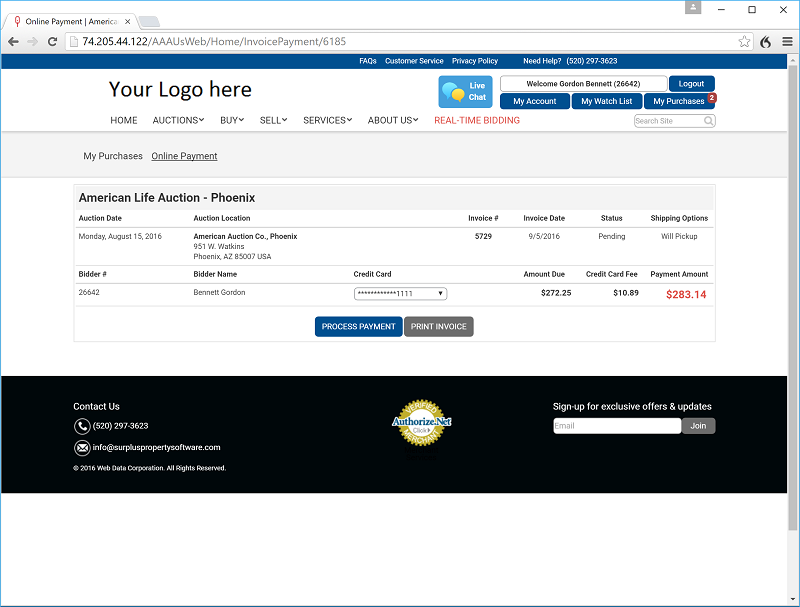Viewport: 800px width, 607px height.
Task: Click the Welcome Gordon Bennett box
Action: [584, 84]
